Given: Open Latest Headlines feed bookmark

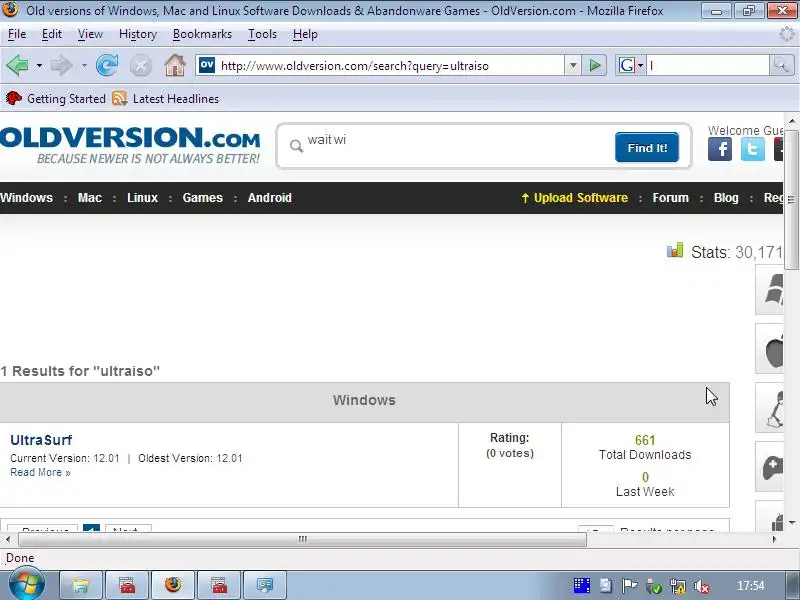Looking at the screenshot, I should tap(166, 98).
